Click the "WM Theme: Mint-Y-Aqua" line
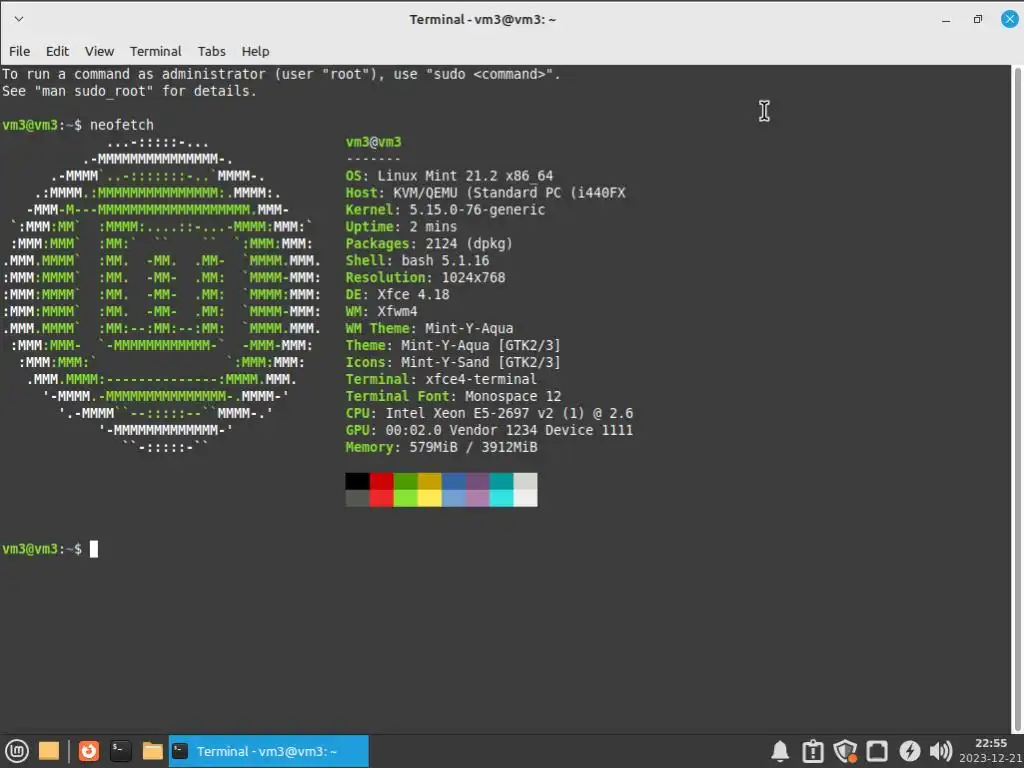The image size is (1024, 768). point(429,328)
